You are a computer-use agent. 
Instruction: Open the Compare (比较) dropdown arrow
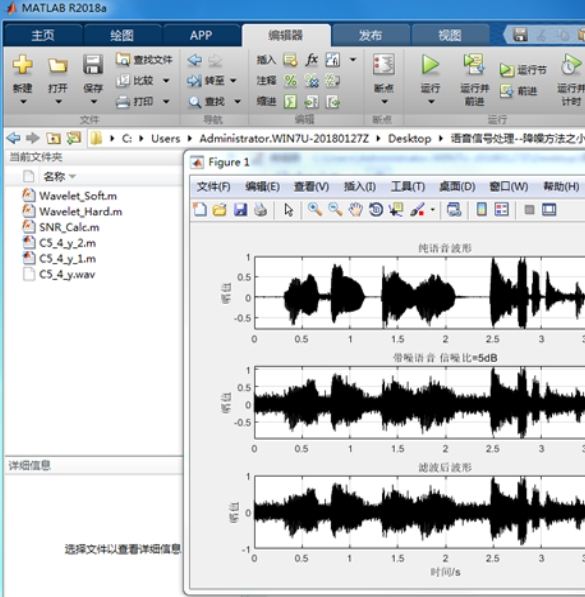tap(166, 80)
